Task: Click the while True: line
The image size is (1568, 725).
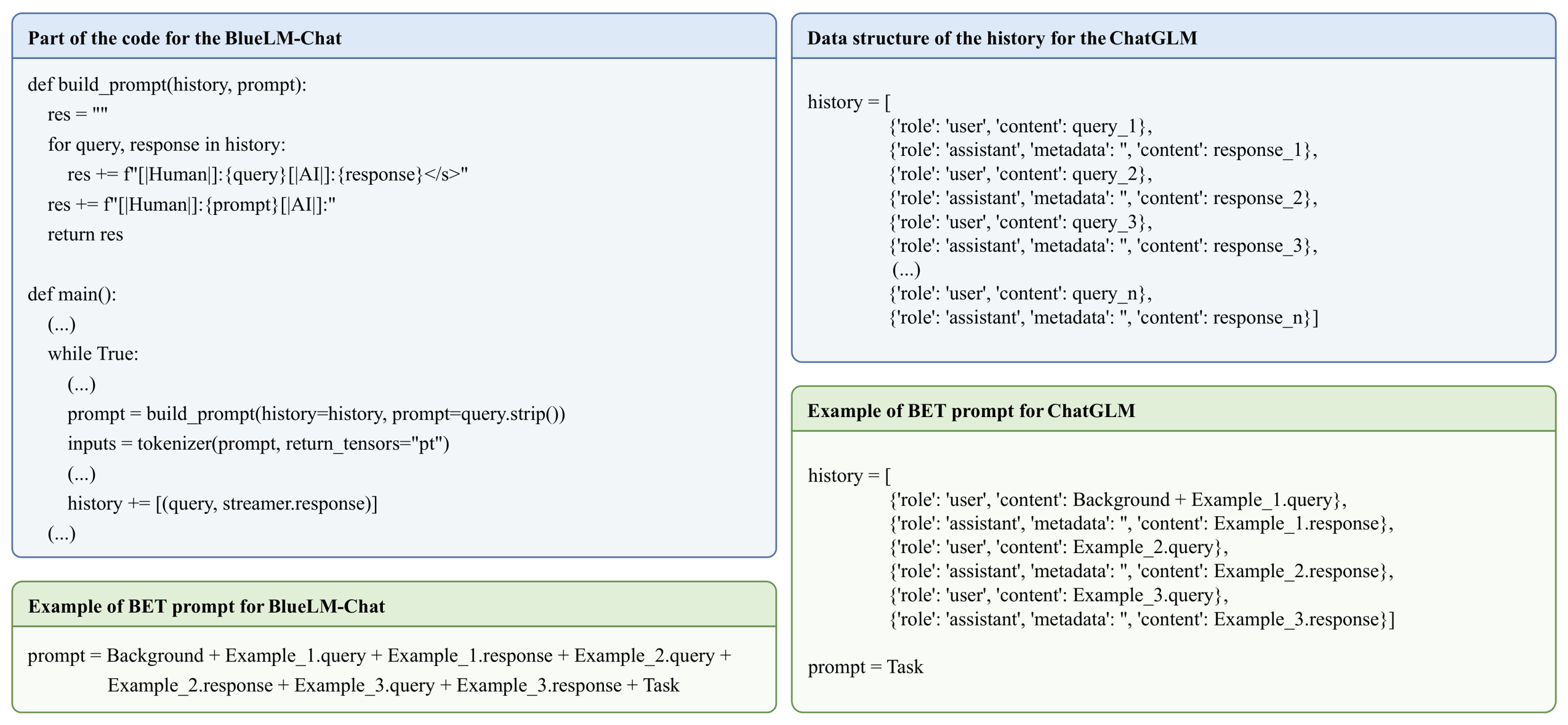Action: [x=93, y=354]
